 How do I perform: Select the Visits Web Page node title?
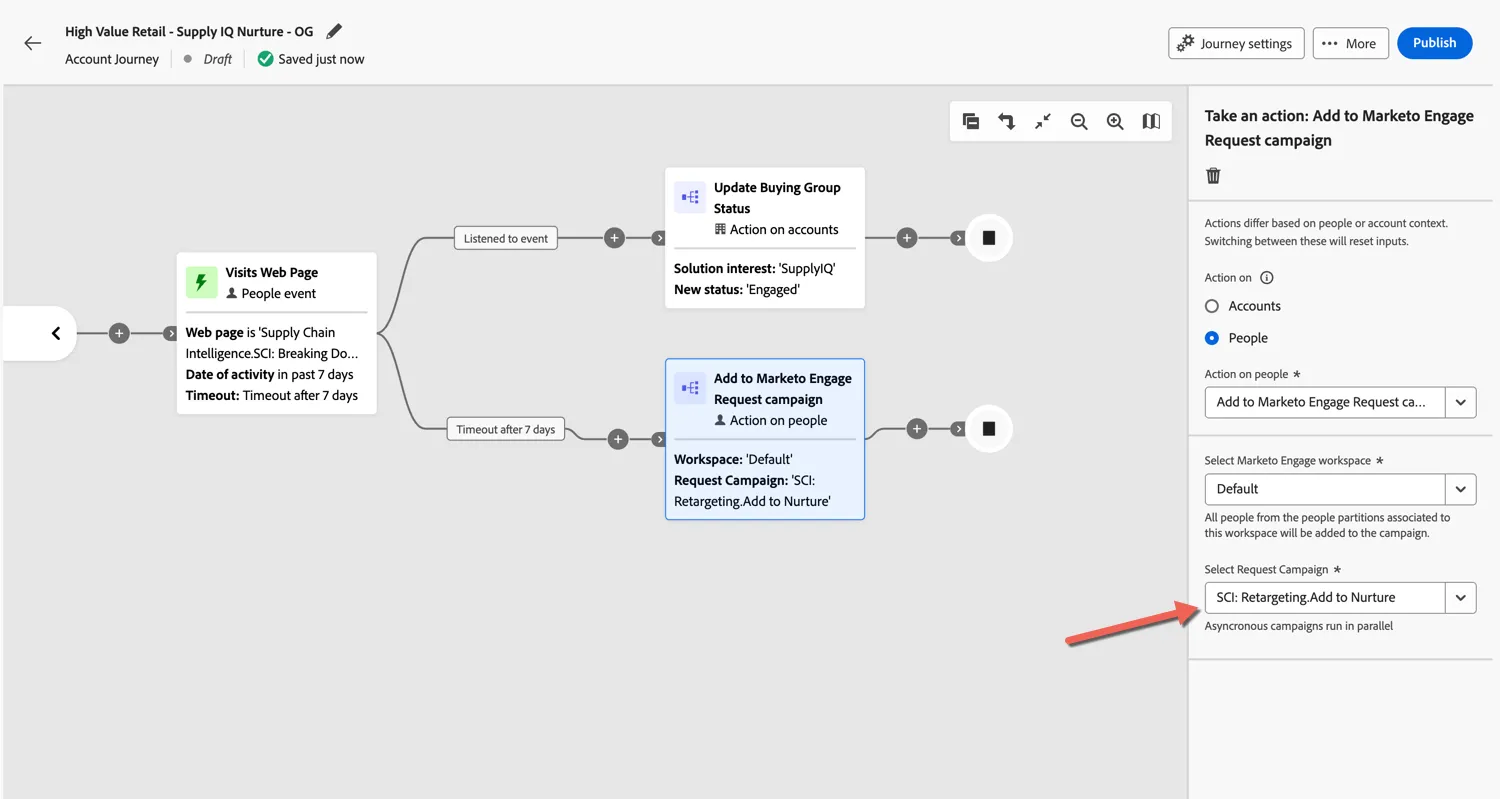click(272, 272)
